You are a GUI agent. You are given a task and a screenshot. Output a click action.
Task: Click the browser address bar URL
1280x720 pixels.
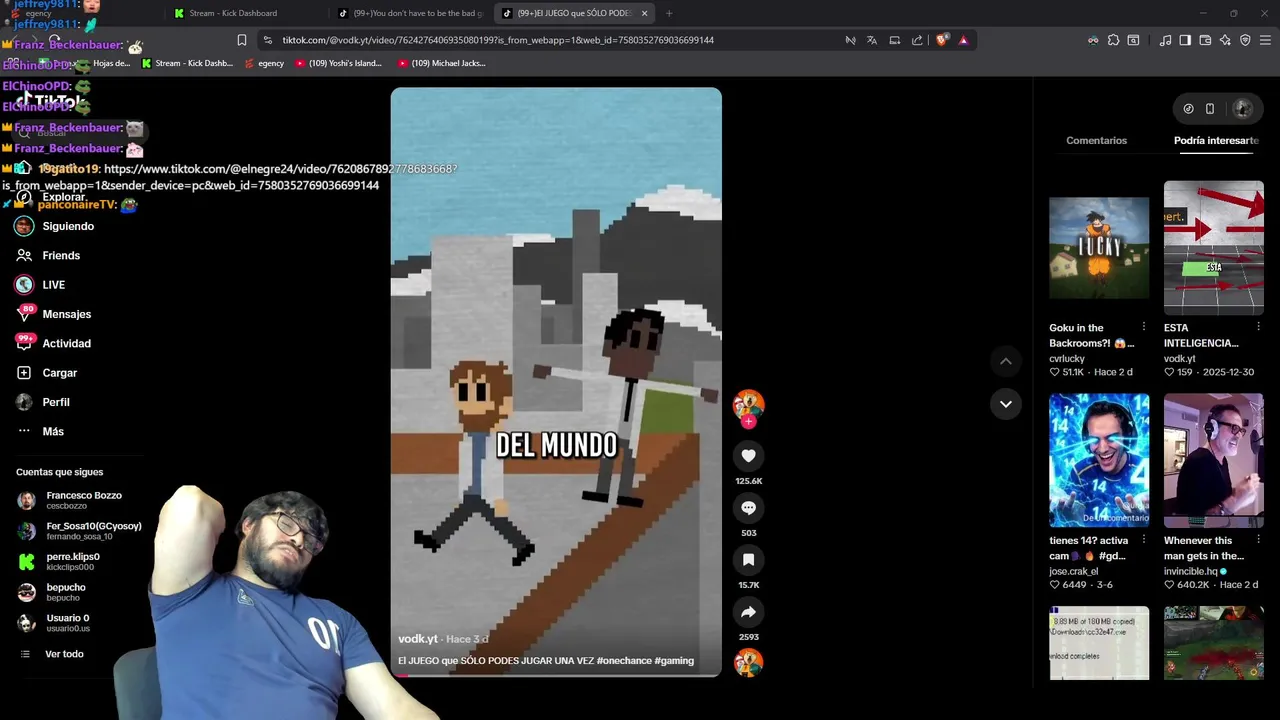click(498, 40)
